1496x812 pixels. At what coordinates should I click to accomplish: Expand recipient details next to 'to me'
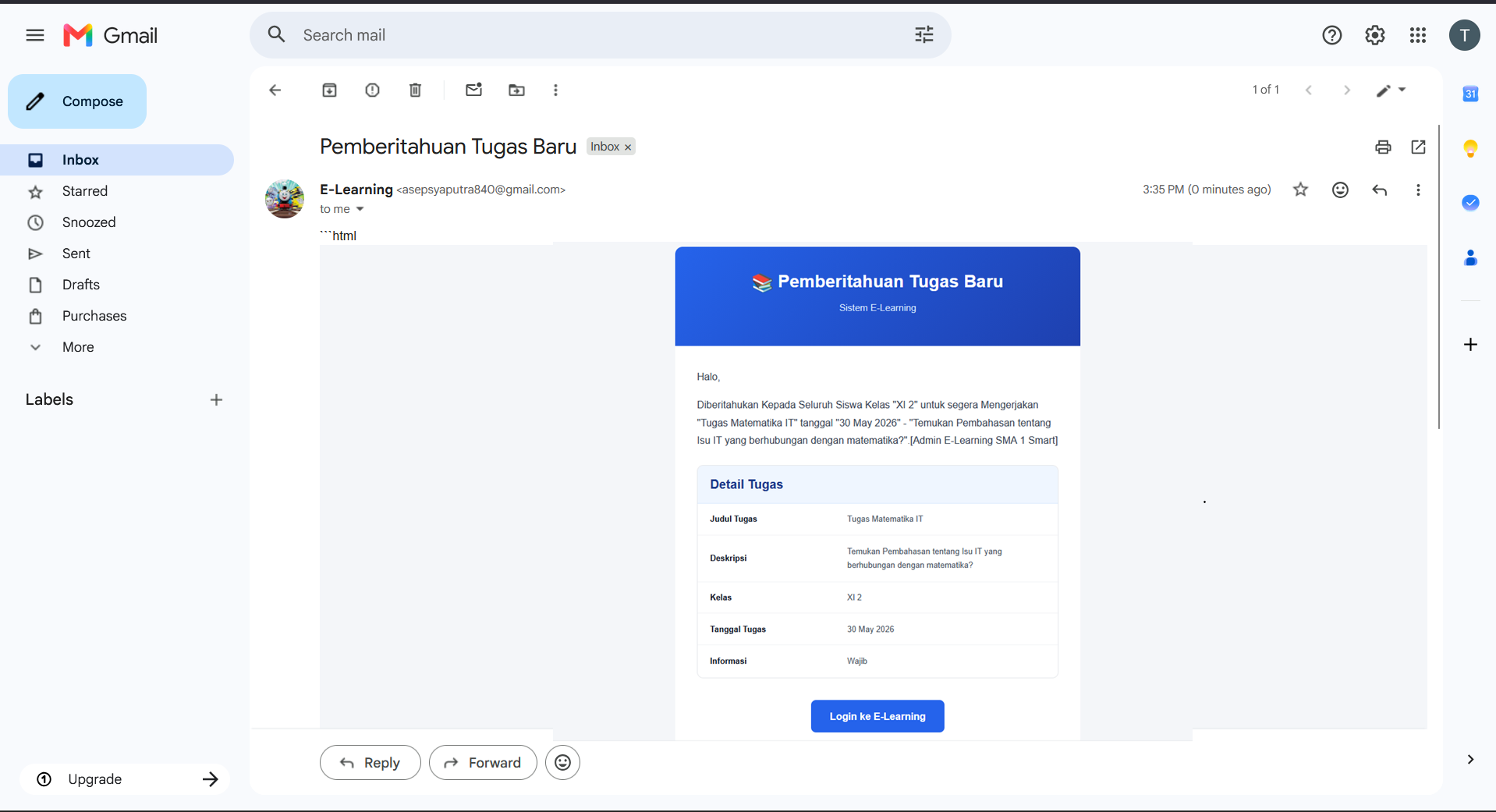tap(360, 209)
